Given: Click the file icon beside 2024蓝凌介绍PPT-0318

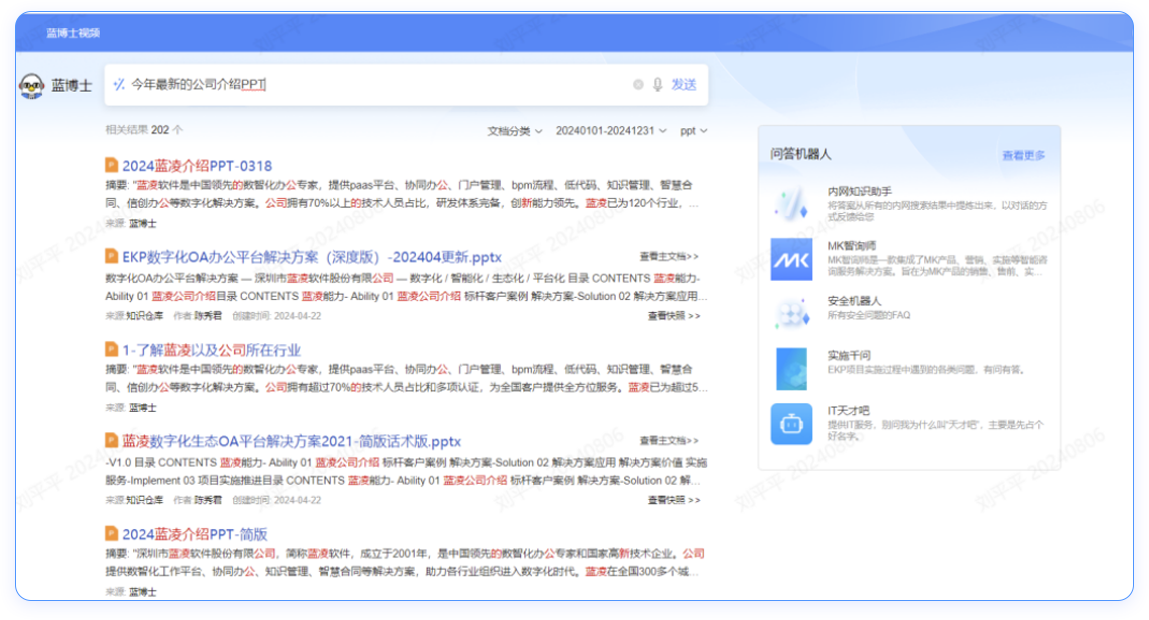Looking at the screenshot, I should pos(111,165).
